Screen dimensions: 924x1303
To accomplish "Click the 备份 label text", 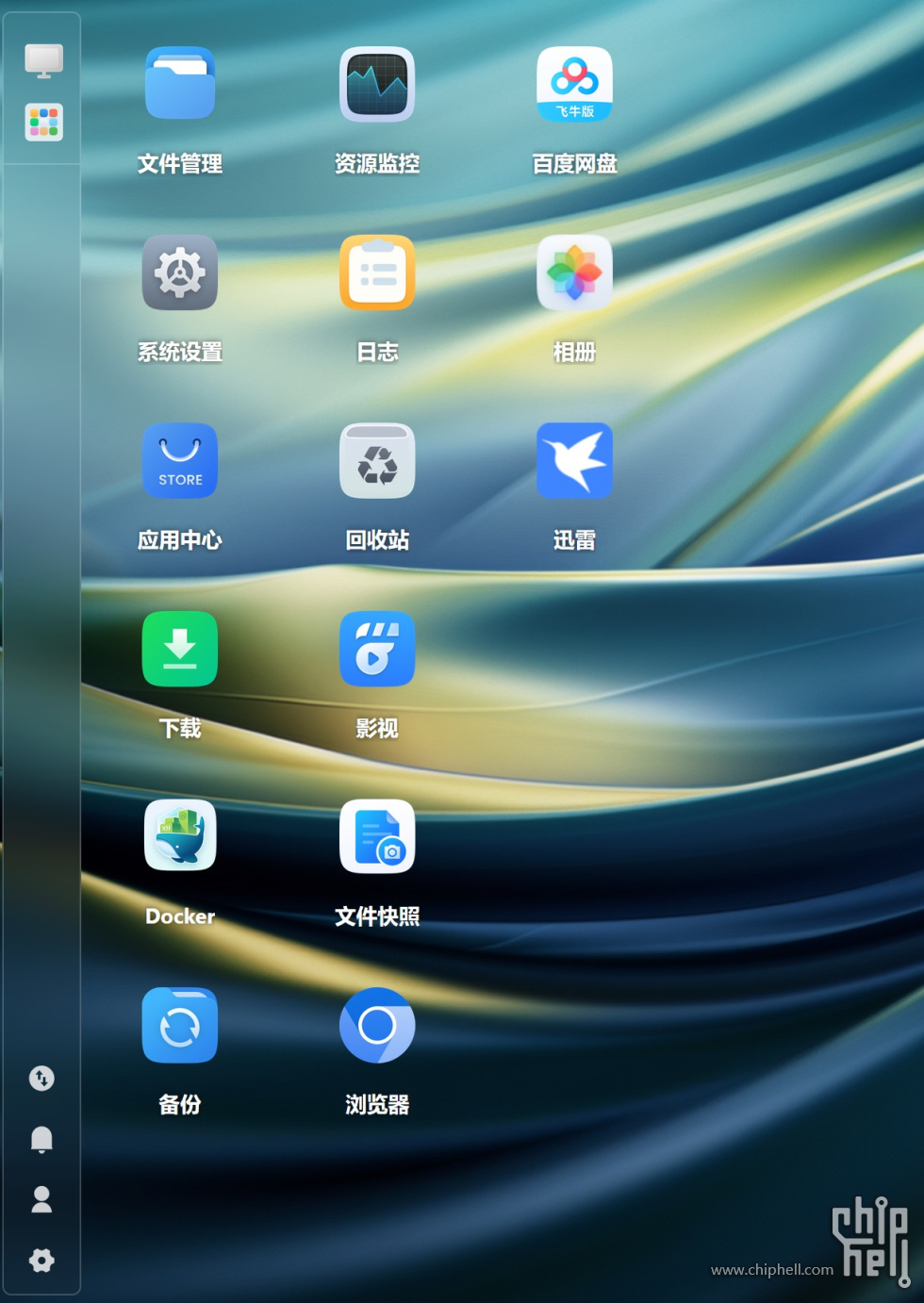I will click(180, 1104).
